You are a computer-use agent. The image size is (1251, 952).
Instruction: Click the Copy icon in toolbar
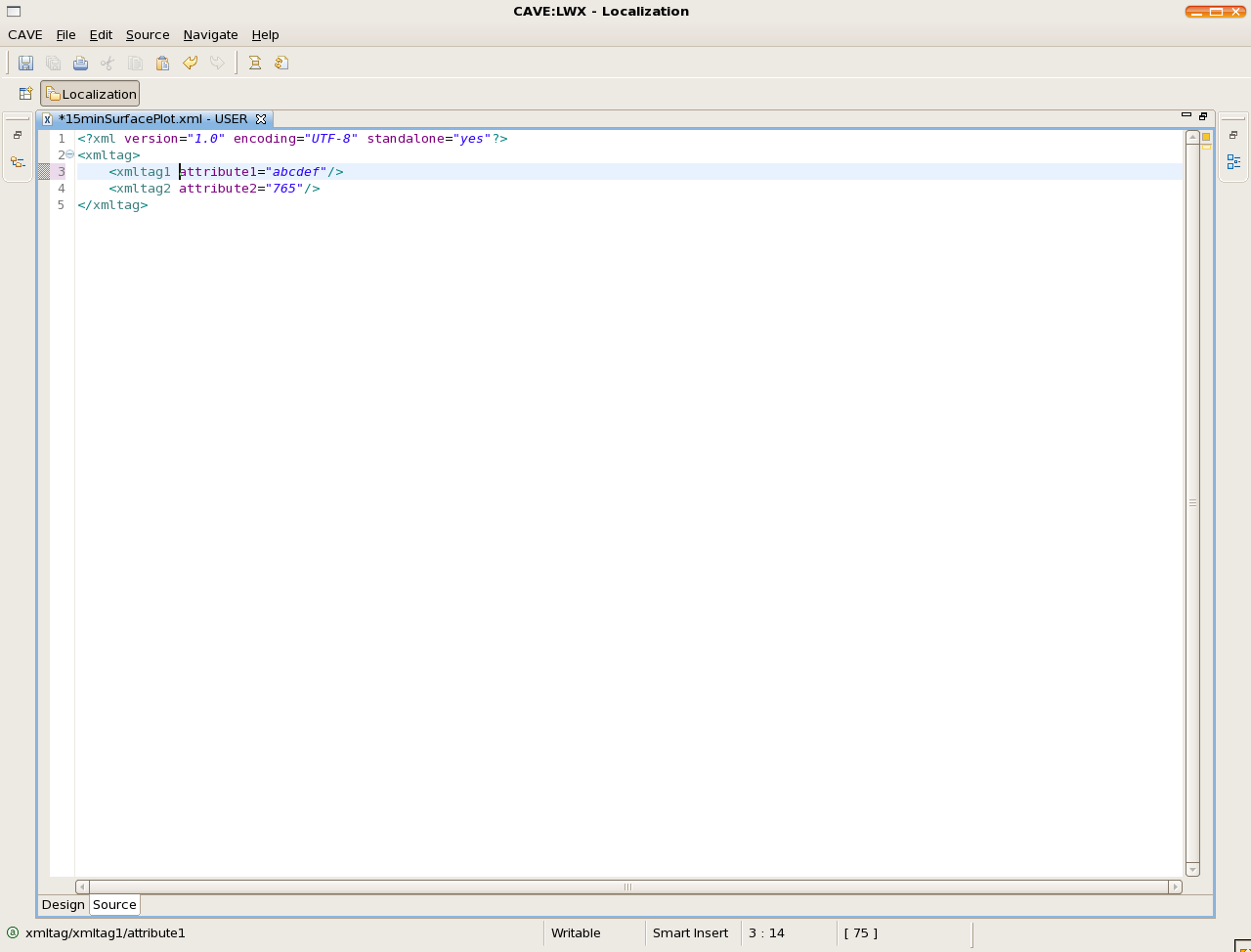[x=136, y=64]
